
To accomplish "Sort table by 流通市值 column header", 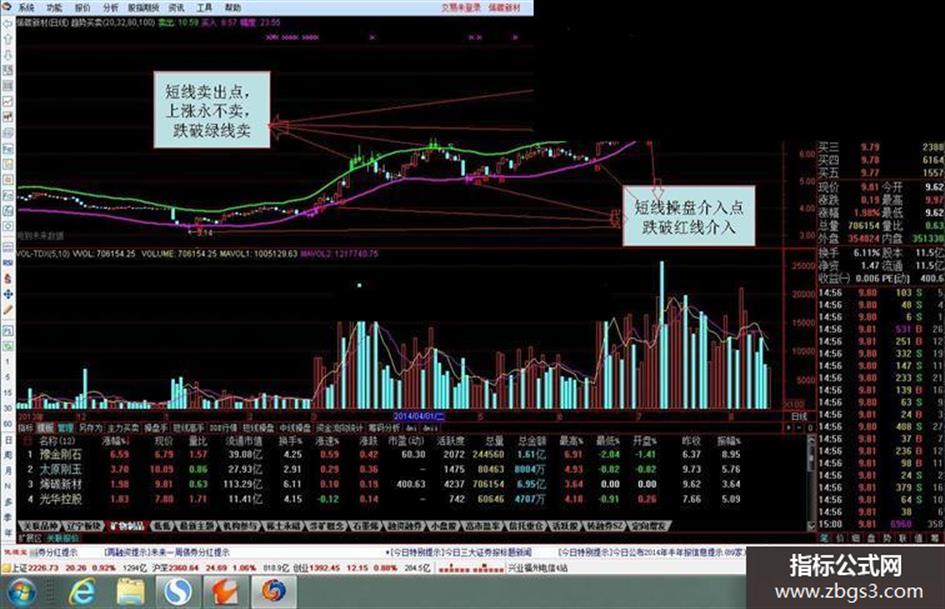I will 243,441.
